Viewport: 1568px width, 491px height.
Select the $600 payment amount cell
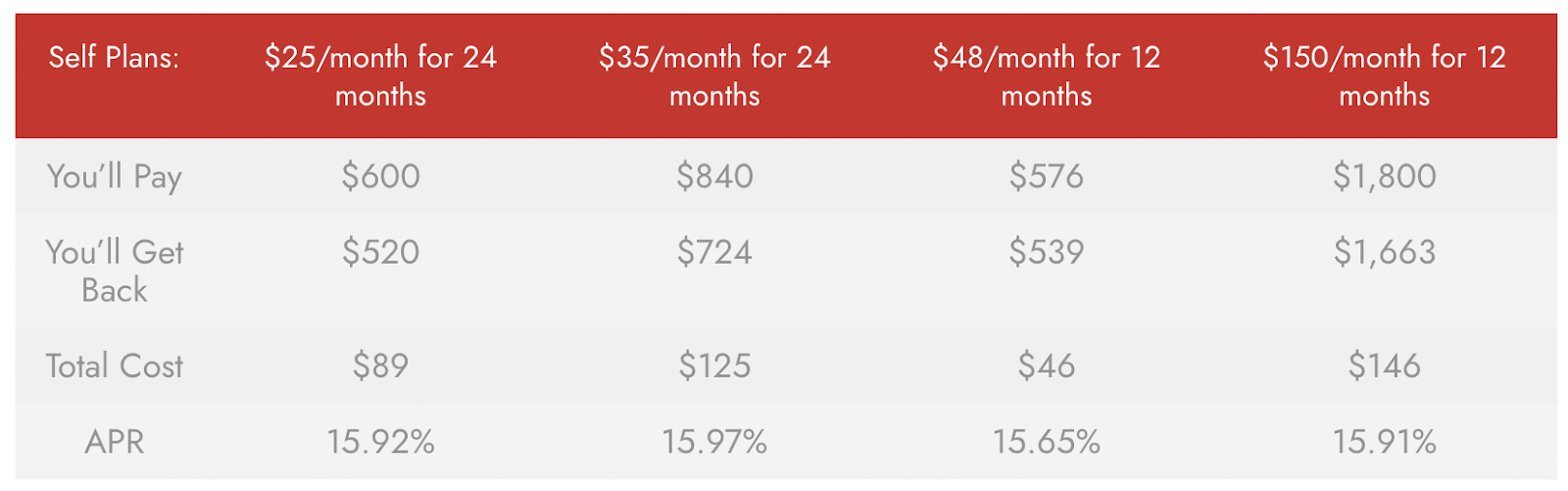380,175
